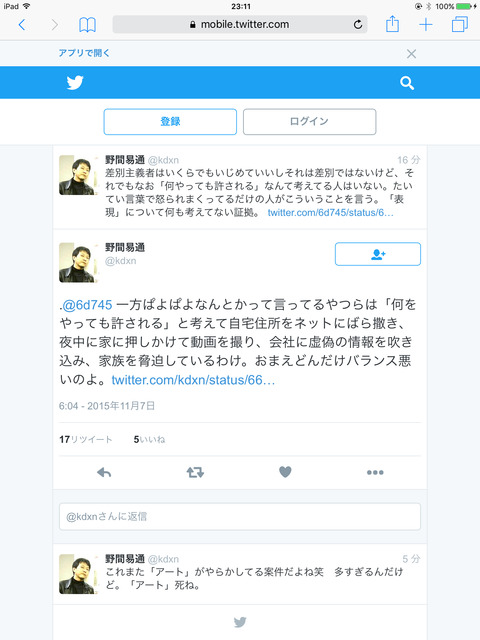The height and width of the screenshot is (640, 480).
Task: Open the Safari share sheet icon
Action: coord(392,24)
